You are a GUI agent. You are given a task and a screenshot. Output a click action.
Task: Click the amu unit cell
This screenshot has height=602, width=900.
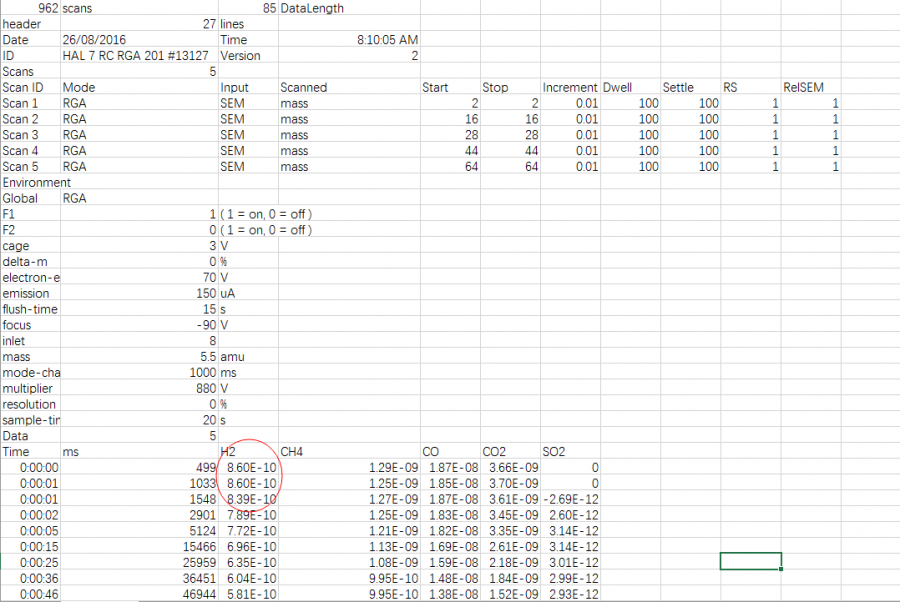point(249,357)
